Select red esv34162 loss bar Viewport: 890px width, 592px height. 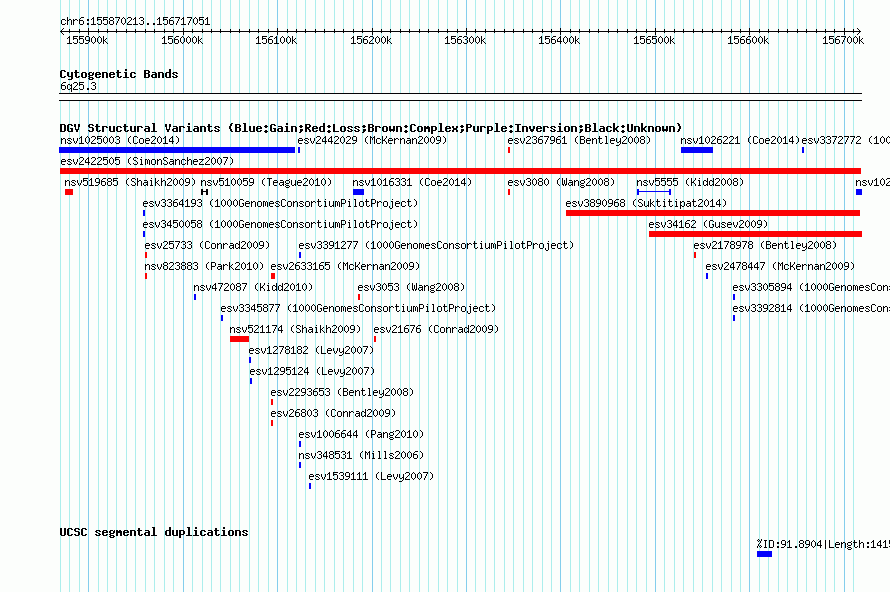pyautogui.click(x=755, y=234)
